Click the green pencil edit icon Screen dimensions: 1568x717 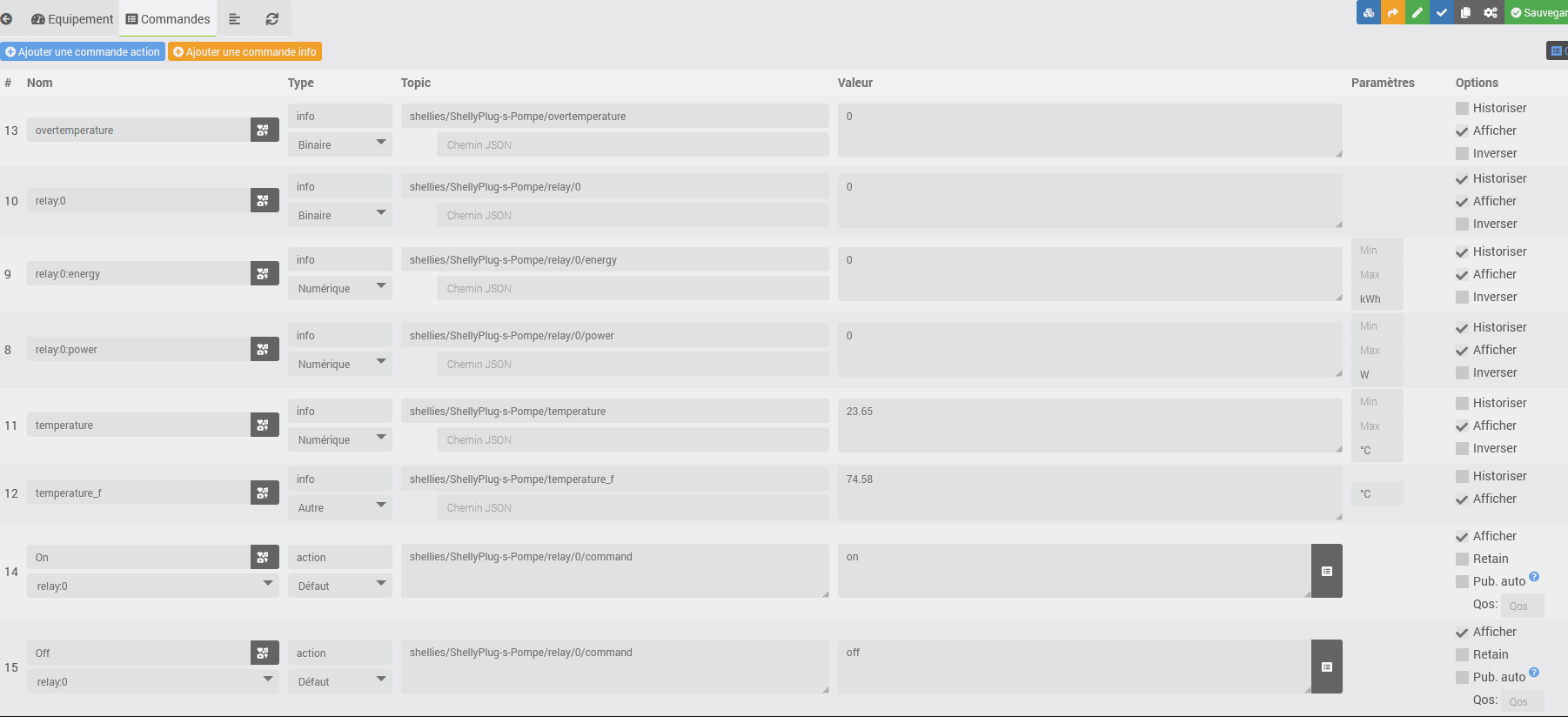1417,12
